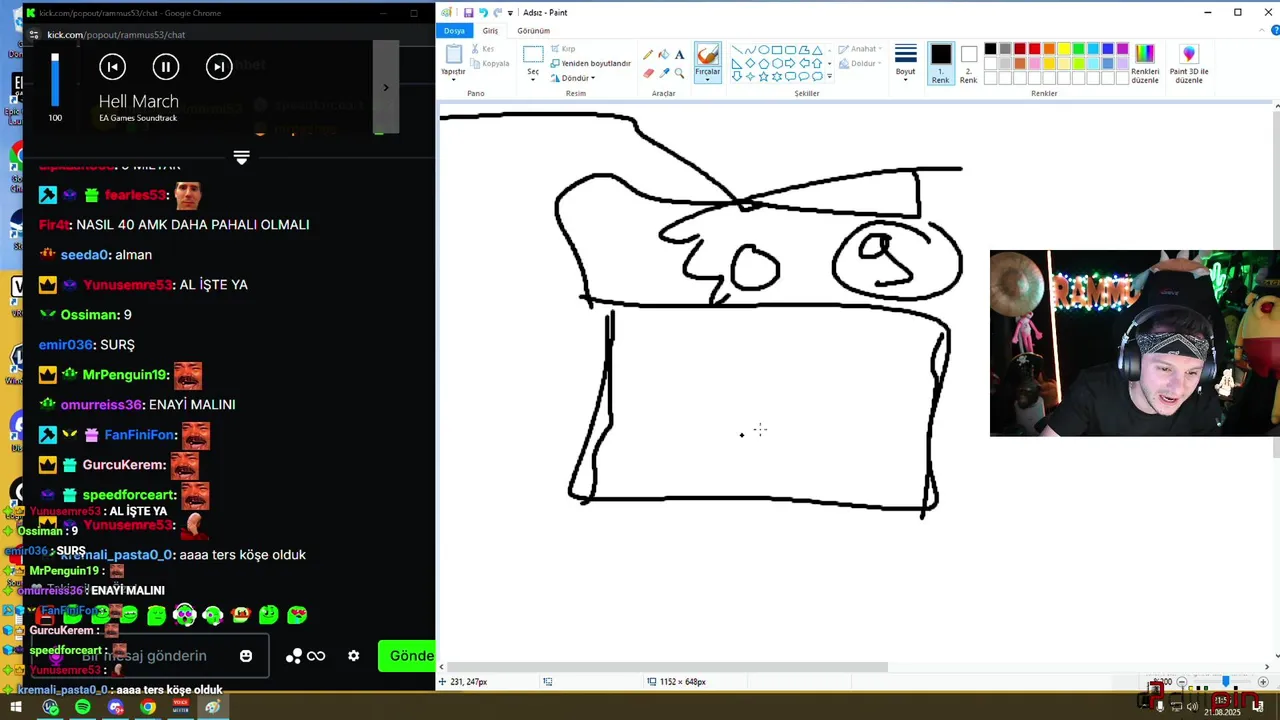Open the Döndür rotate dropdown
1280x720 pixels.
tap(573, 78)
